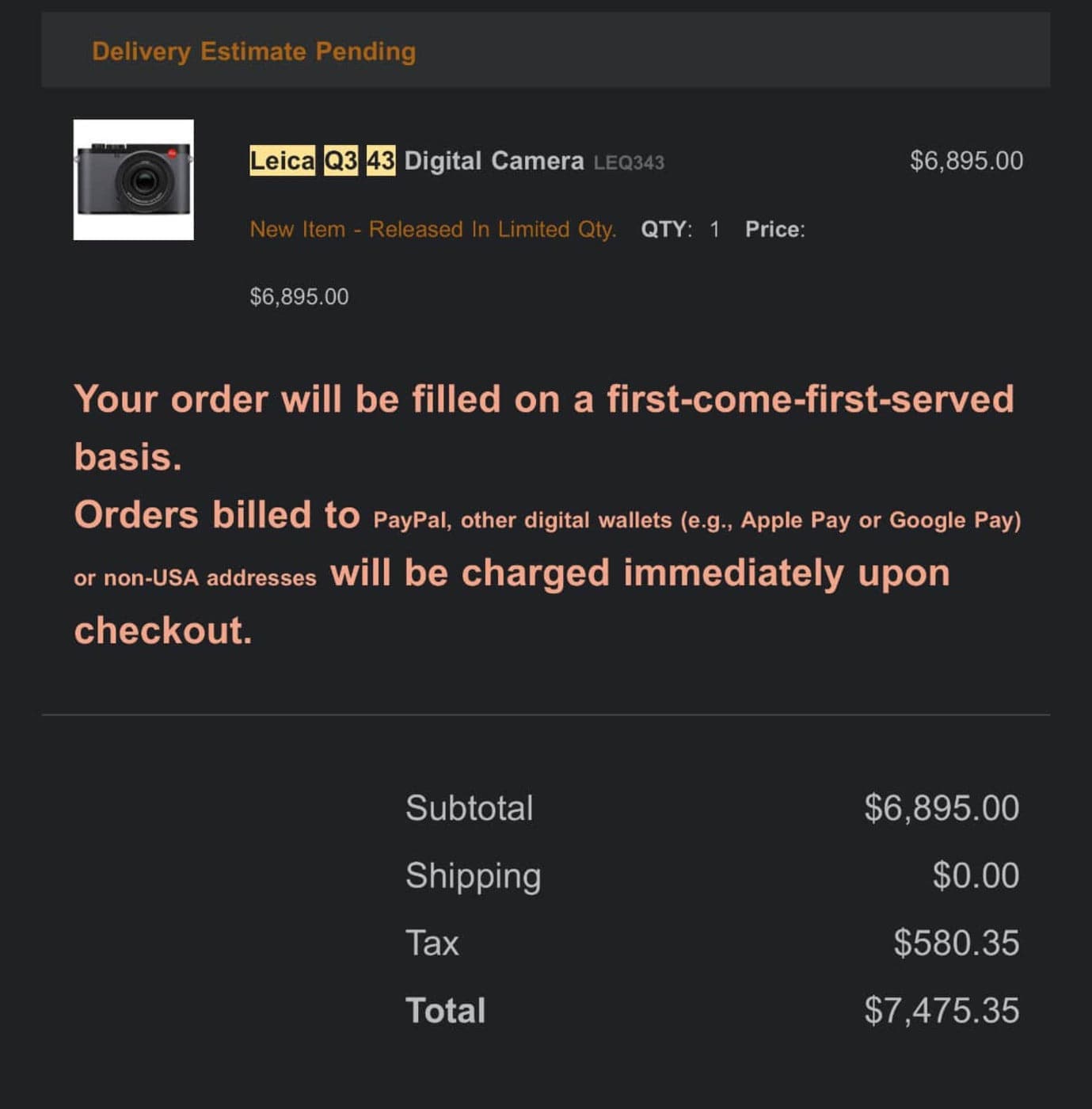This screenshot has width=1092, height=1109.
Task: Click the New Item Released In Limited Qty. notice
Action: 432,230
